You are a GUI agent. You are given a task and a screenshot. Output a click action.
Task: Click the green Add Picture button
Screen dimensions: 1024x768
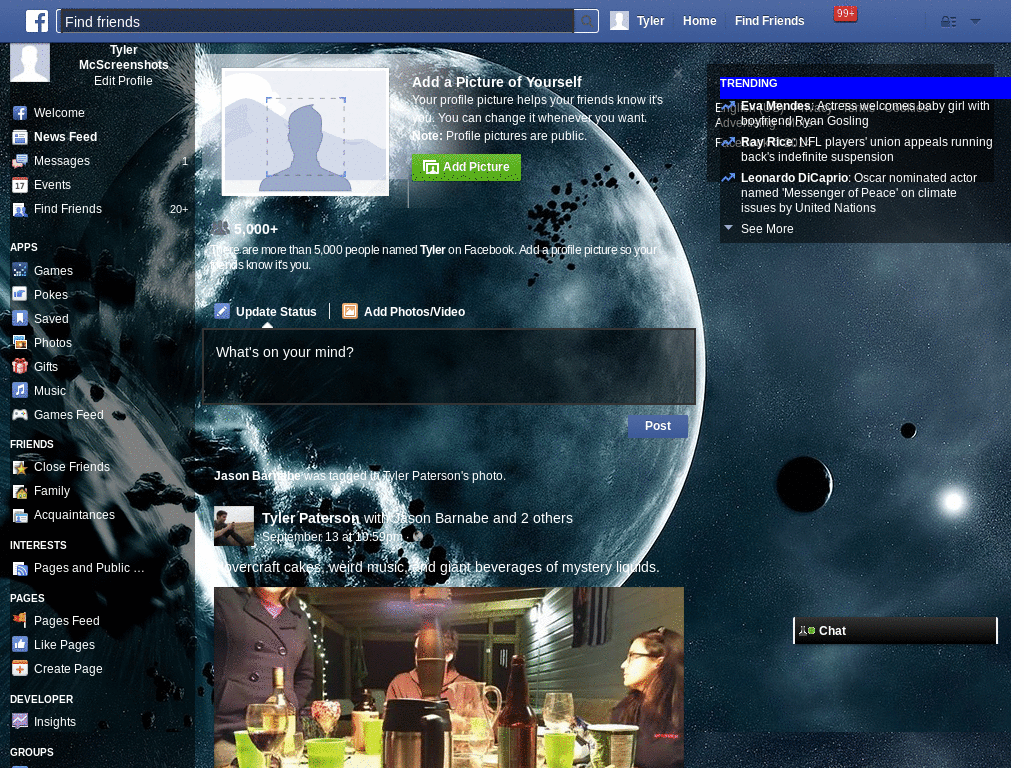[x=466, y=167]
